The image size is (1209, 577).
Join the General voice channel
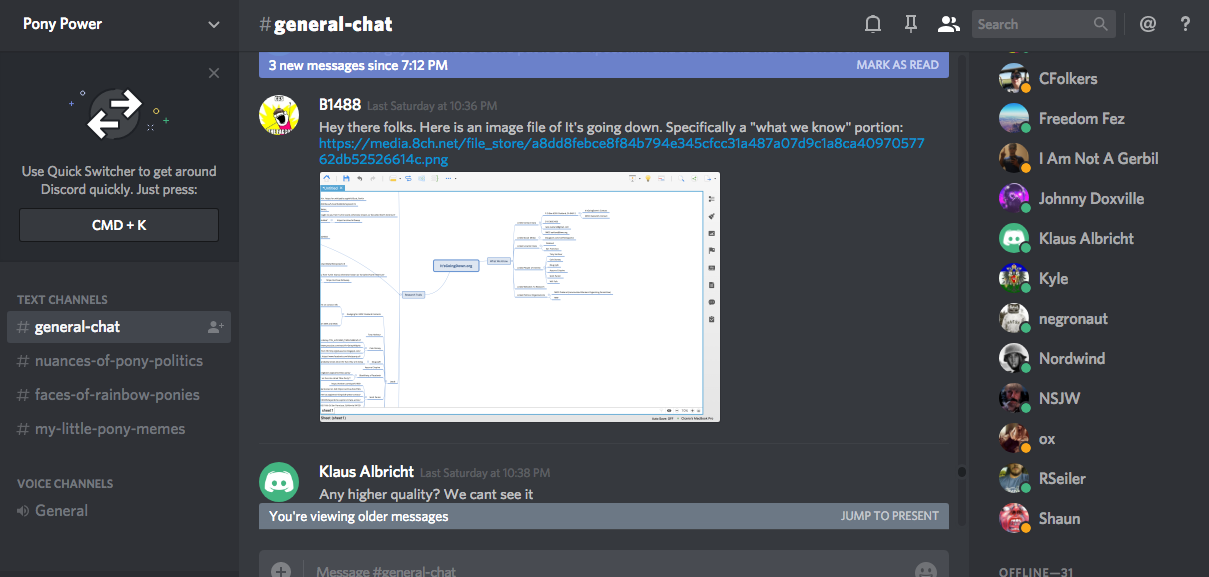[x=61, y=511]
